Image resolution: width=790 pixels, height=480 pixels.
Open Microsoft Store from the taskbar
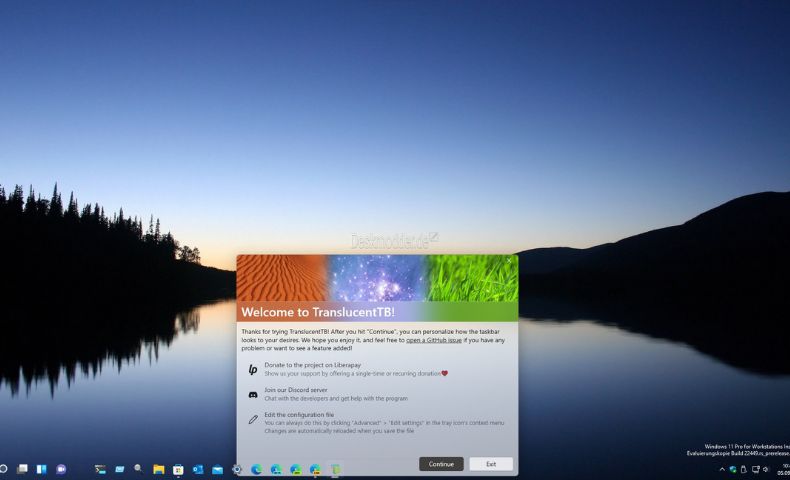tap(178, 469)
